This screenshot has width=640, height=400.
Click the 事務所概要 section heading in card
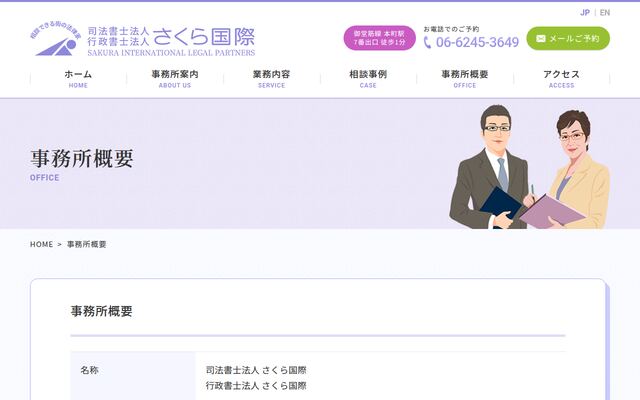tap(102, 311)
